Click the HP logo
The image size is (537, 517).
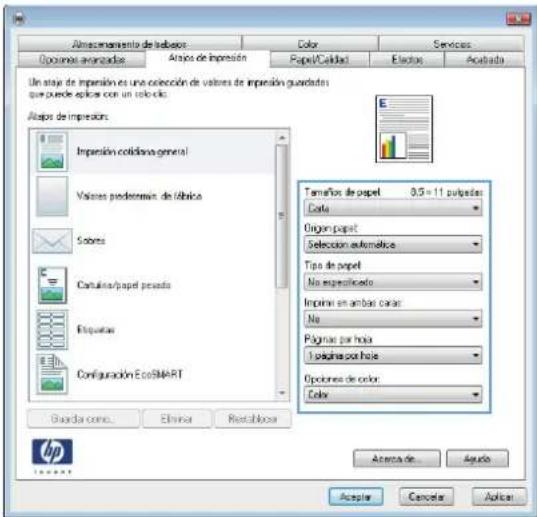pyautogui.click(x=52, y=452)
